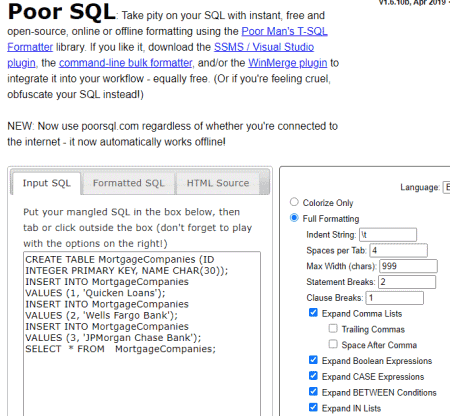The image size is (450, 416).
Task: Click the 'VALUES (1, 'Quicken Loans');' line
Action: click(95, 293)
